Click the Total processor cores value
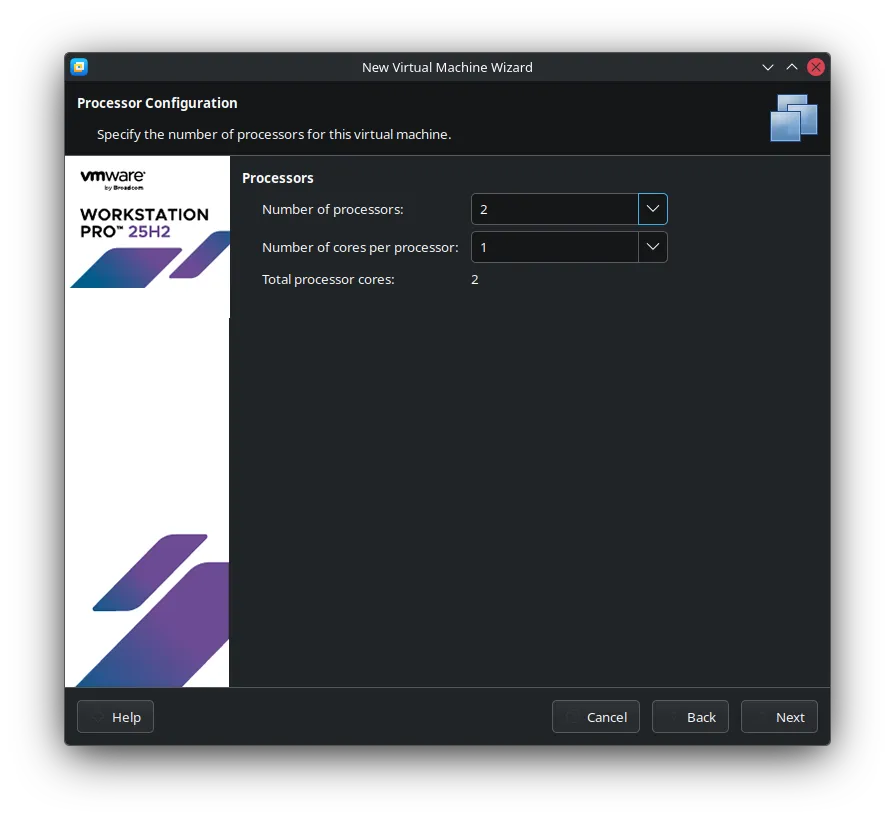 click(475, 279)
